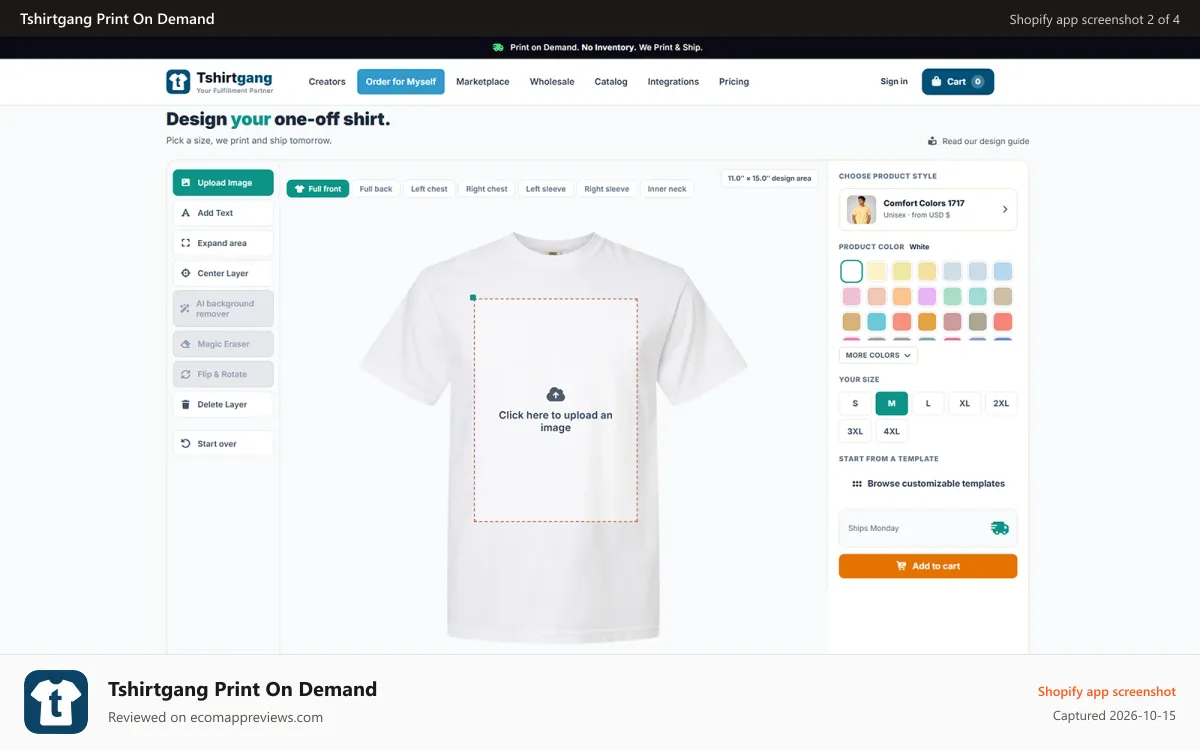Image resolution: width=1200 pixels, height=750 pixels.
Task: Click the green truck icon beside Ships Monday
Action: coord(999,528)
